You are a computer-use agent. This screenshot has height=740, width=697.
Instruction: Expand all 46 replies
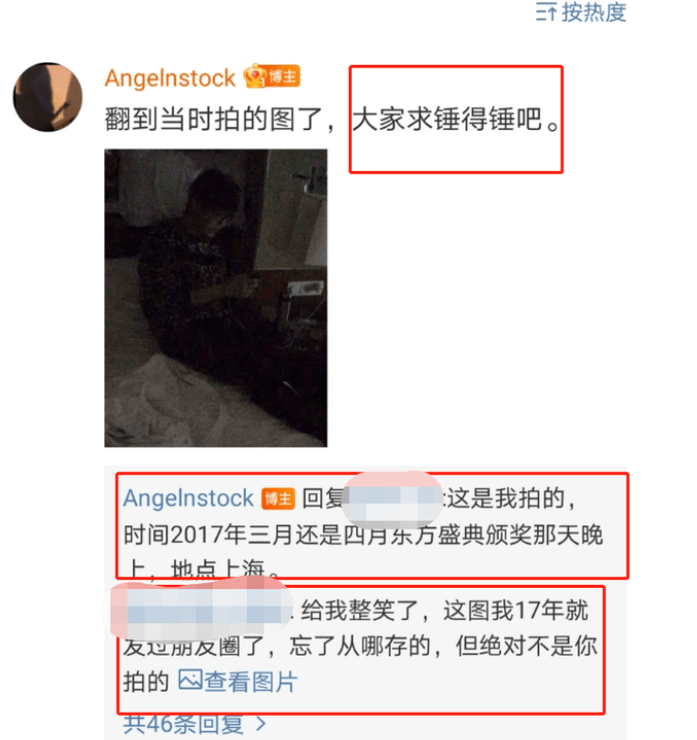pyautogui.click(x=194, y=725)
